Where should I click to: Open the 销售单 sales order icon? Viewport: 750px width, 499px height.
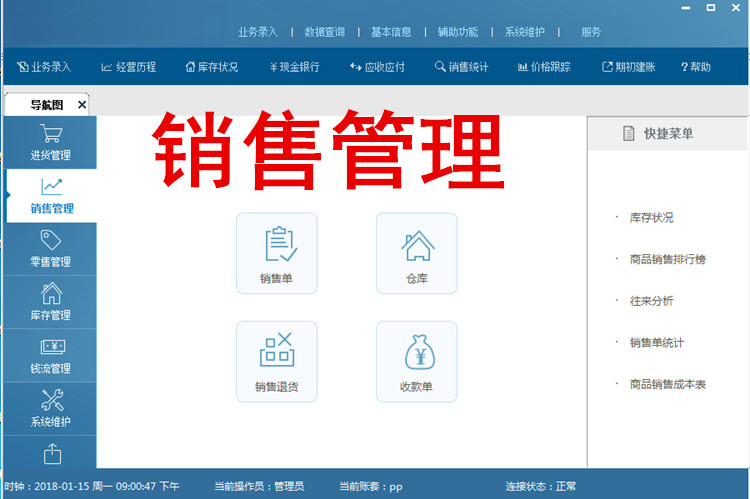point(276,252)
